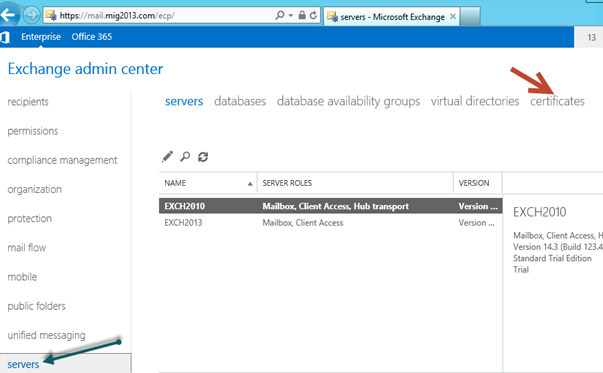The width and height of the screenshot is (603, 373).
Task: Click 'Version 14.3' text in details pane
Action: [x=536, y=247]
